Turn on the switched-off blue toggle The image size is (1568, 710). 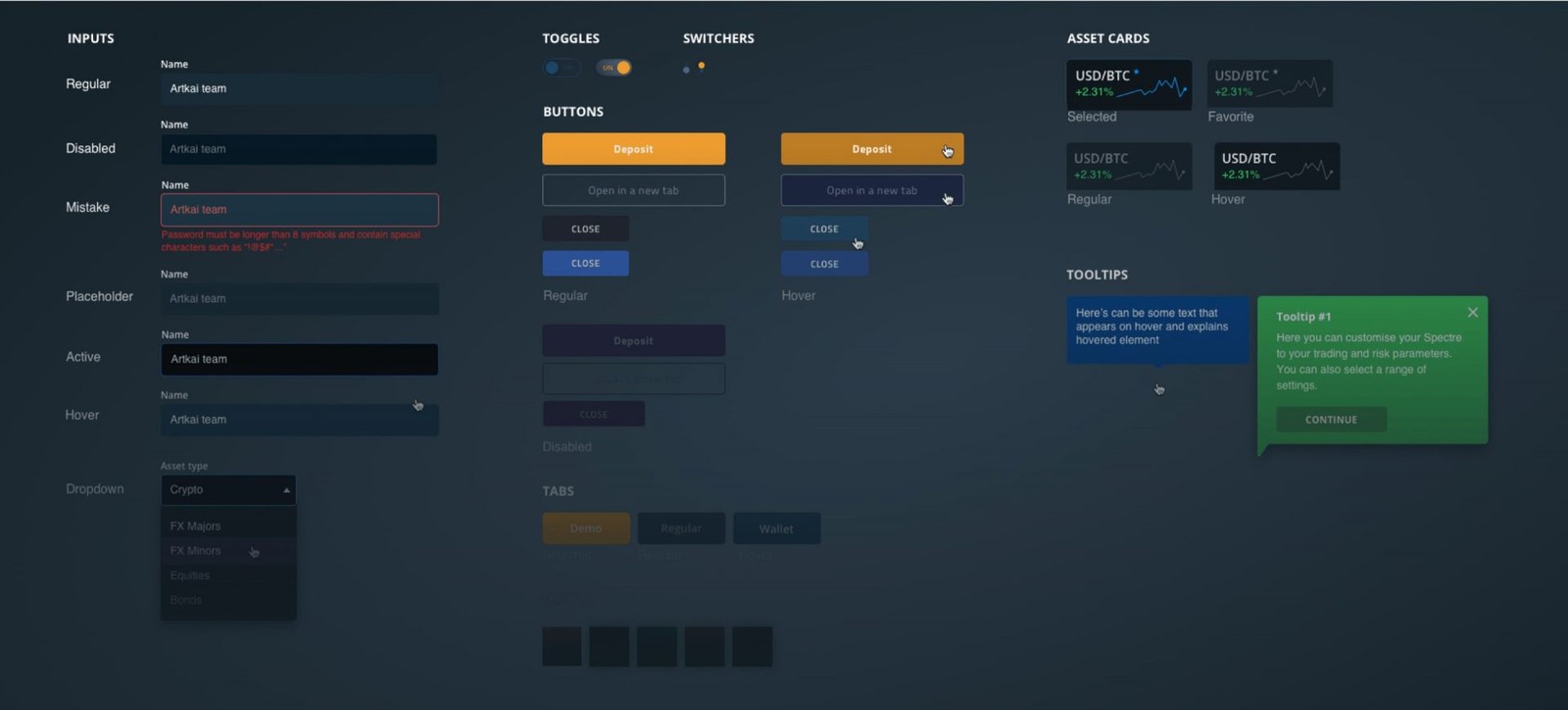[x=562, y=68]
